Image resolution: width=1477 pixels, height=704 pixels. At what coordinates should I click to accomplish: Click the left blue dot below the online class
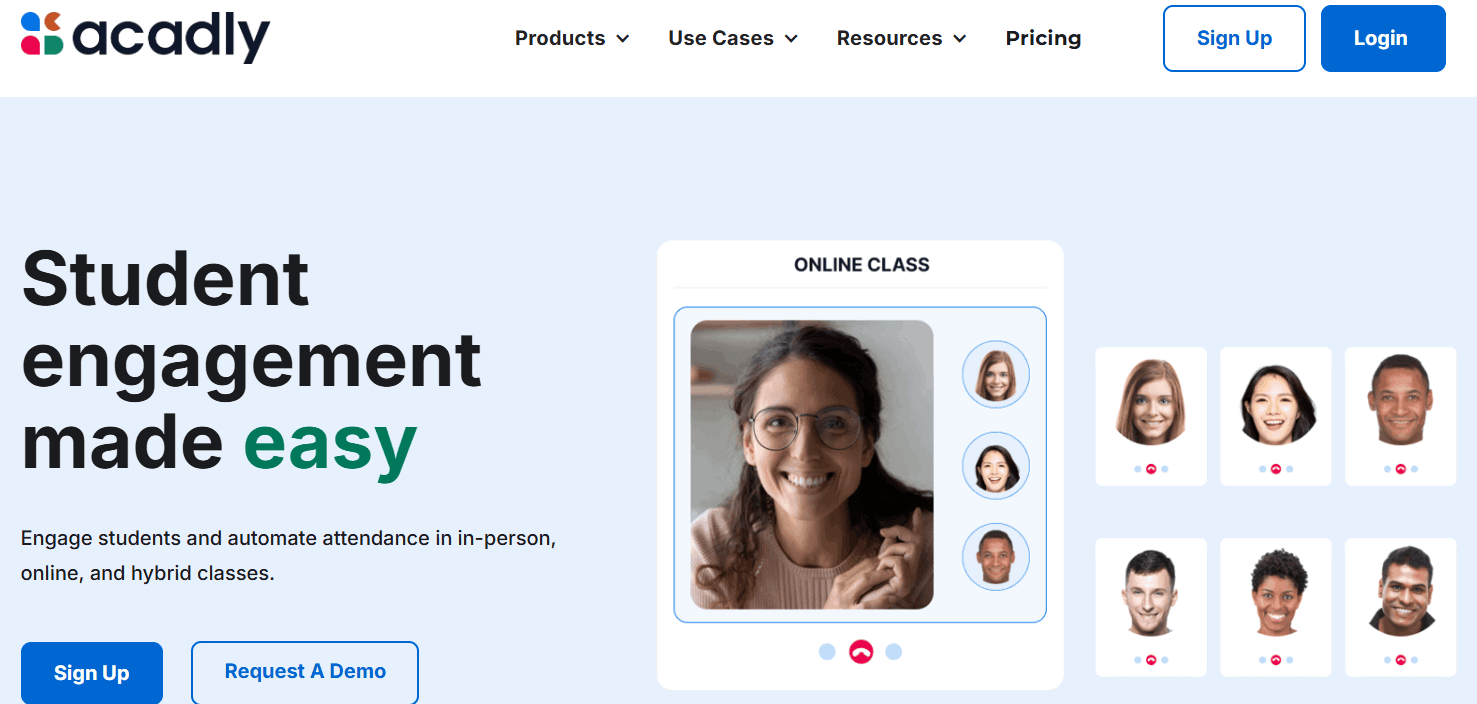pos(827,652)
